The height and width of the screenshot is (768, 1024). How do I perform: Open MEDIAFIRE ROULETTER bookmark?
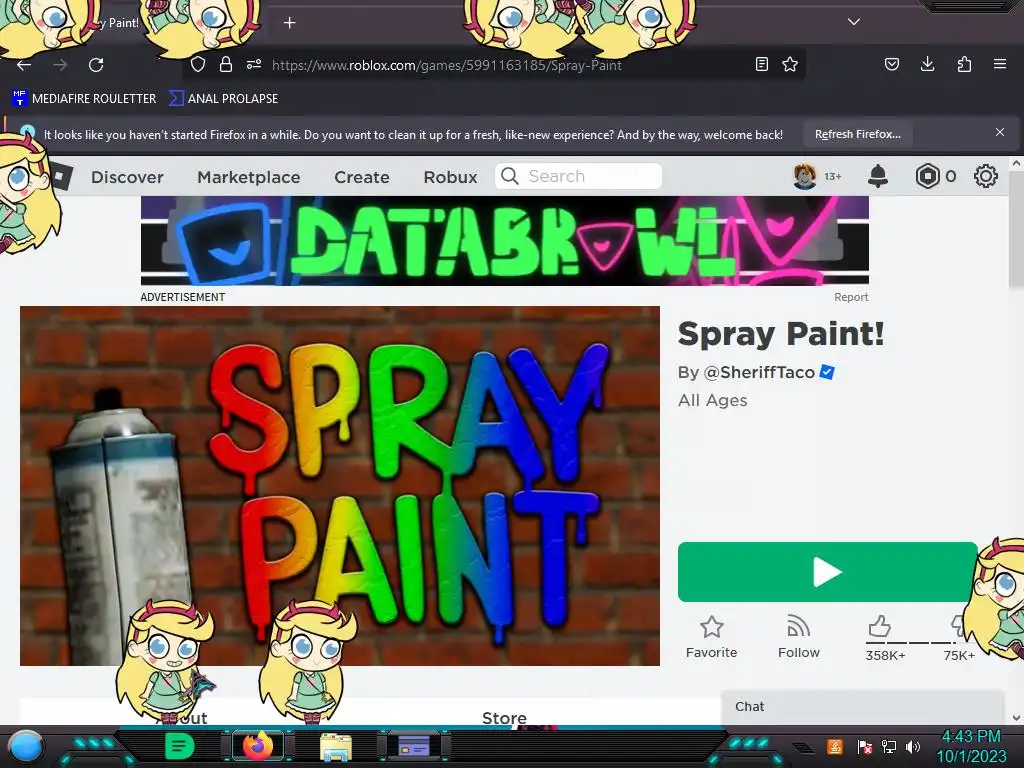[84, 99]
